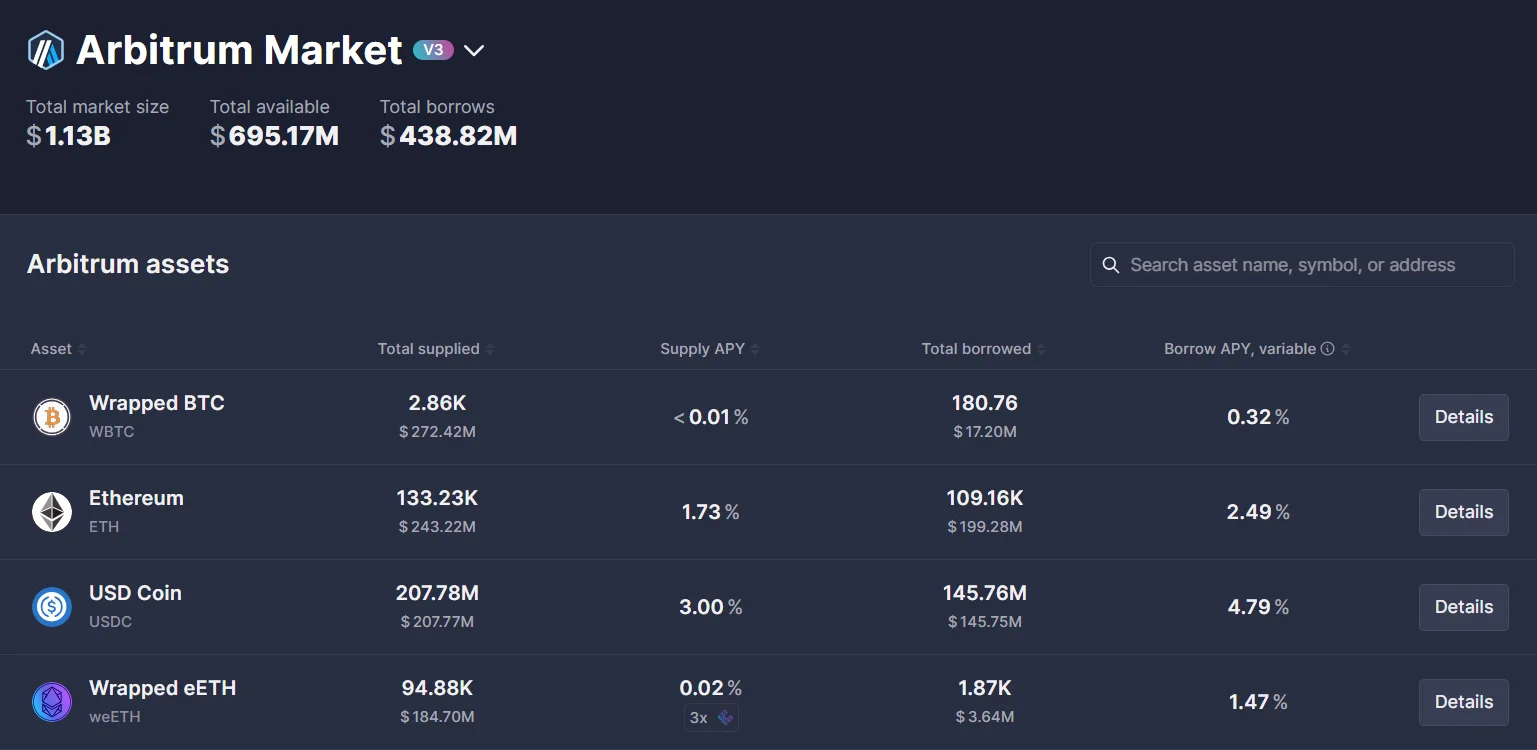Click the Borrow APY info icon

pyautogui.click(x=1328, y=349)
